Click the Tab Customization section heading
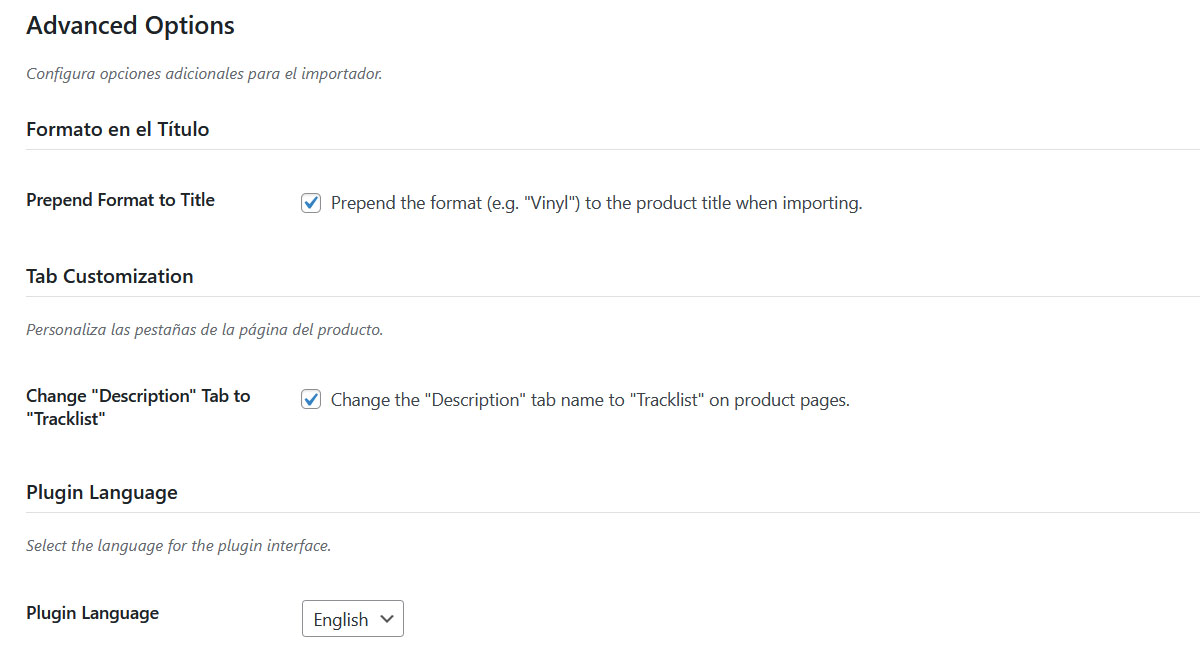Screen dimensions: 1200x646 point(109,276)
